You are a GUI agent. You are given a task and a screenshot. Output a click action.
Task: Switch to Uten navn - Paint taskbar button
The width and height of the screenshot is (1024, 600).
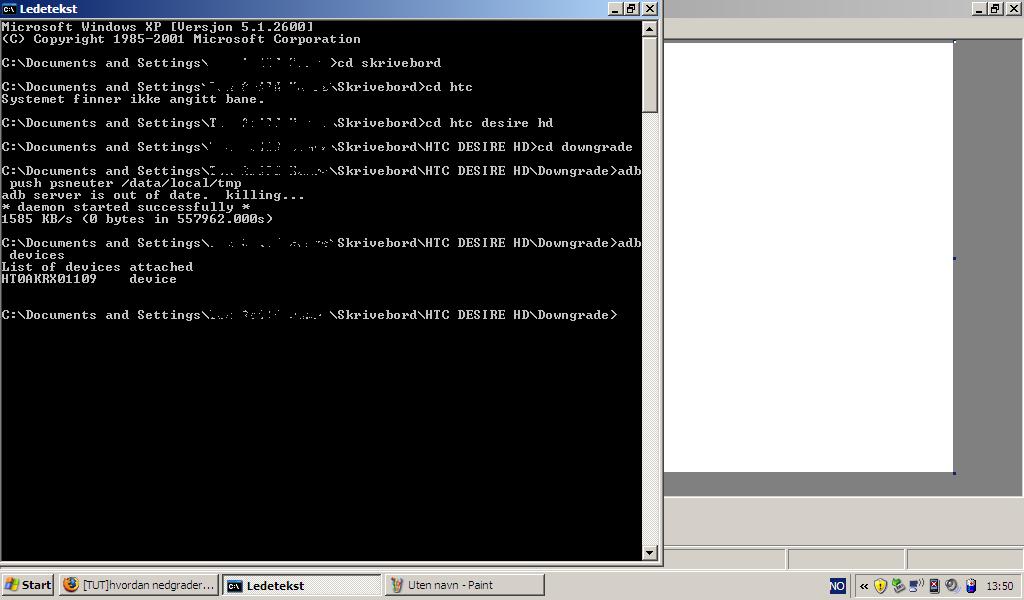pos(464,585)
